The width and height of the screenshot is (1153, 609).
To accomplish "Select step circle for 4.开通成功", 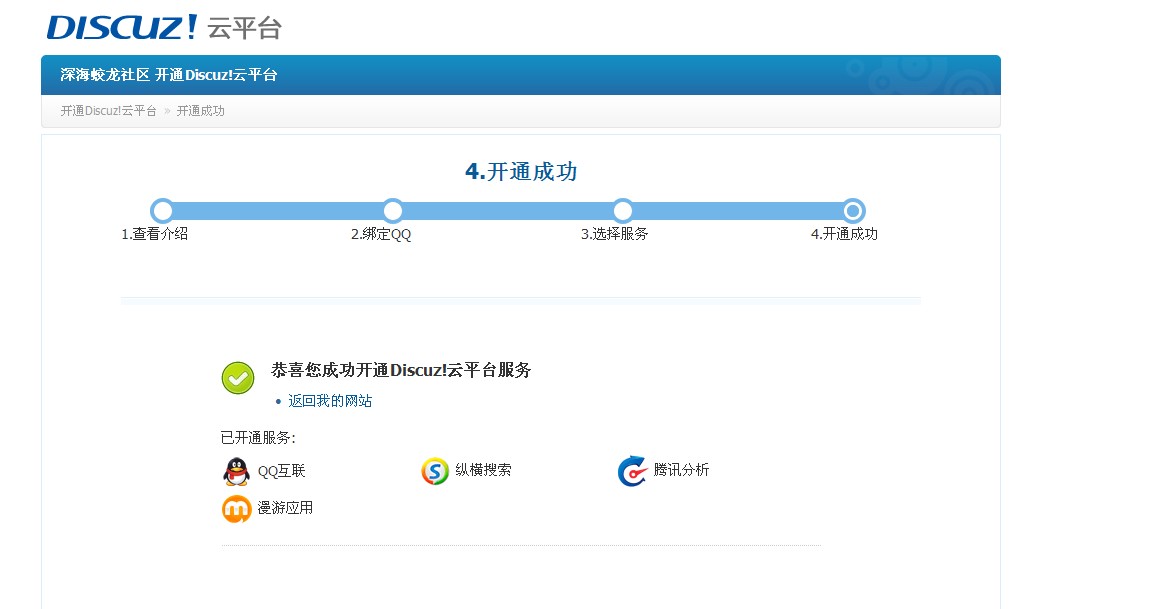I will [x=853, y=211].
